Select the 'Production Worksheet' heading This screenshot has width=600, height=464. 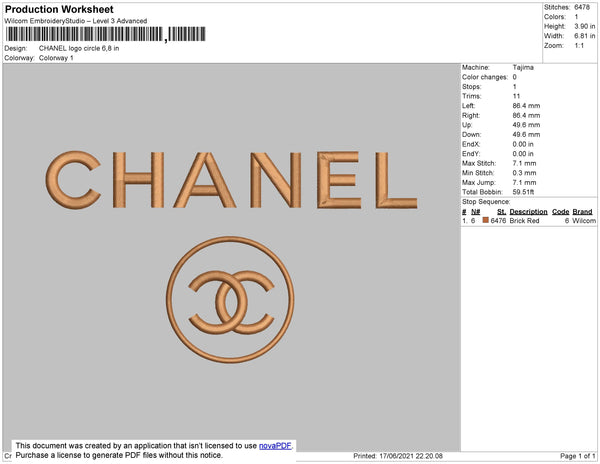click(x=59, y=9)
